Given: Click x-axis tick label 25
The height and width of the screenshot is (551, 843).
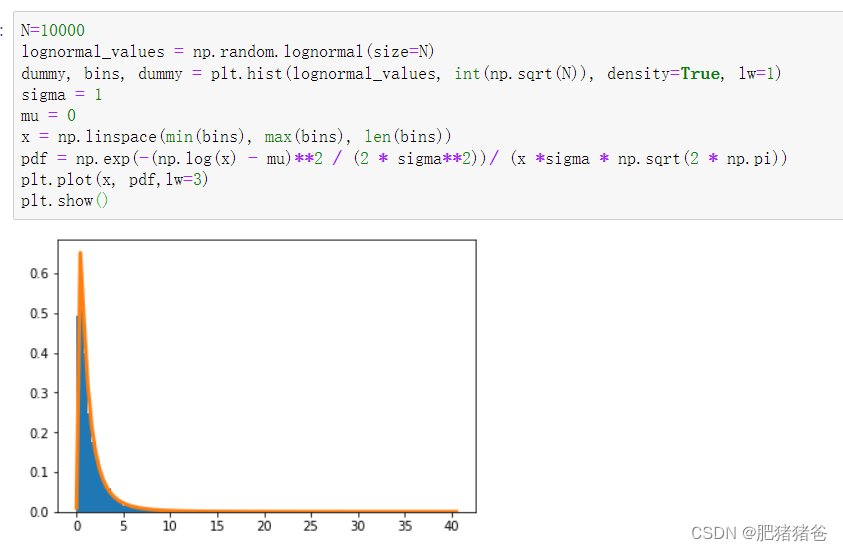Looking at the screenshot, I should [311, 526].
